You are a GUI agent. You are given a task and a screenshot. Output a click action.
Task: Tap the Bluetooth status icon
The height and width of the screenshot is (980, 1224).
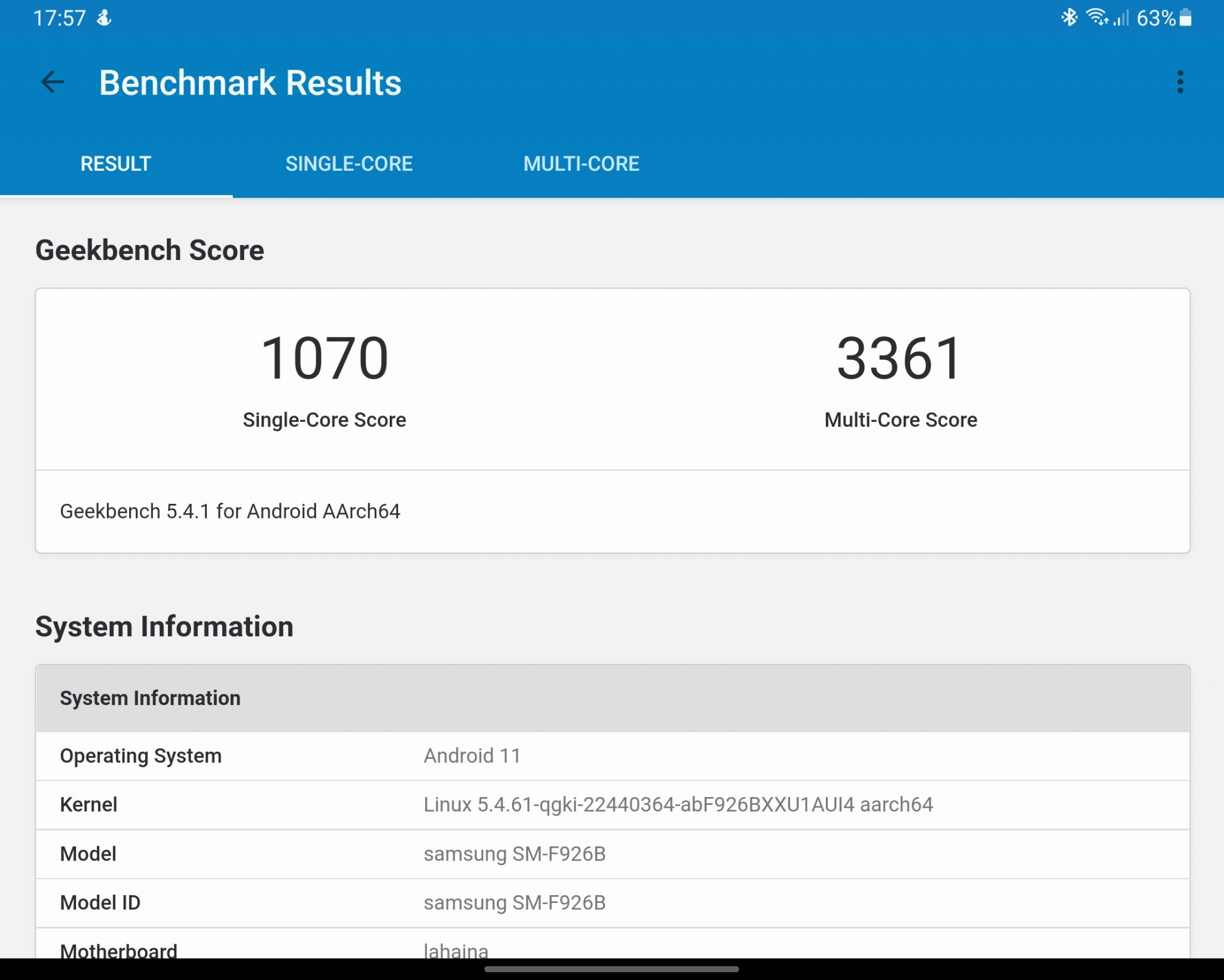tap(1069, 18)
